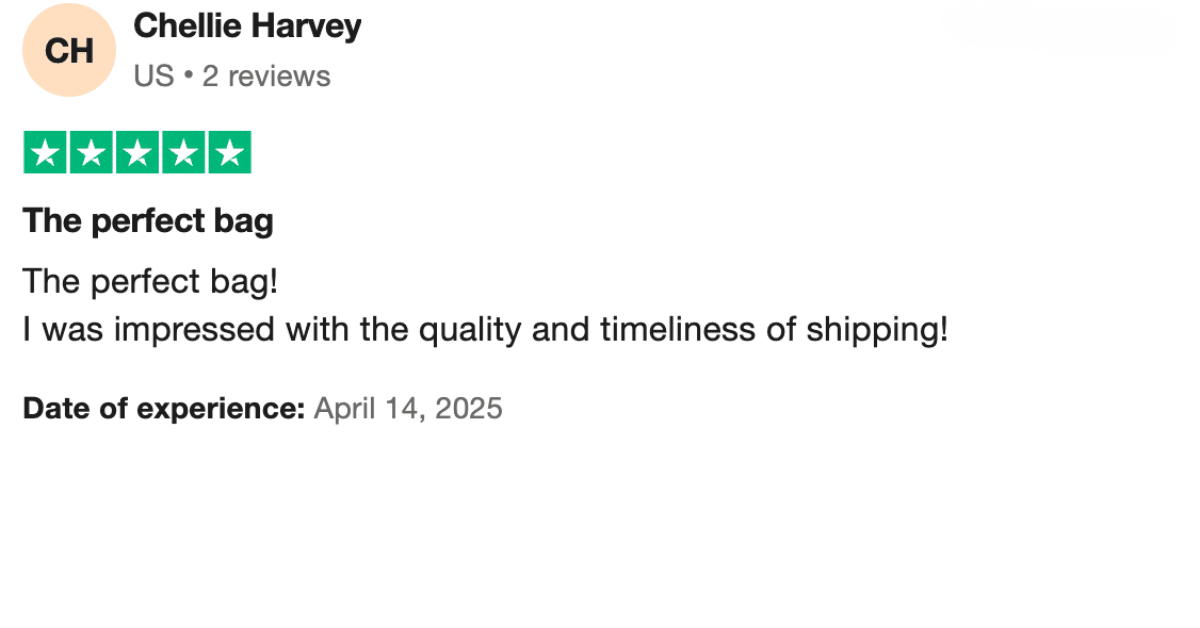This screenshot has height=628, width=1200.
Task: Click the US country label
Action: tap(154, 76)
